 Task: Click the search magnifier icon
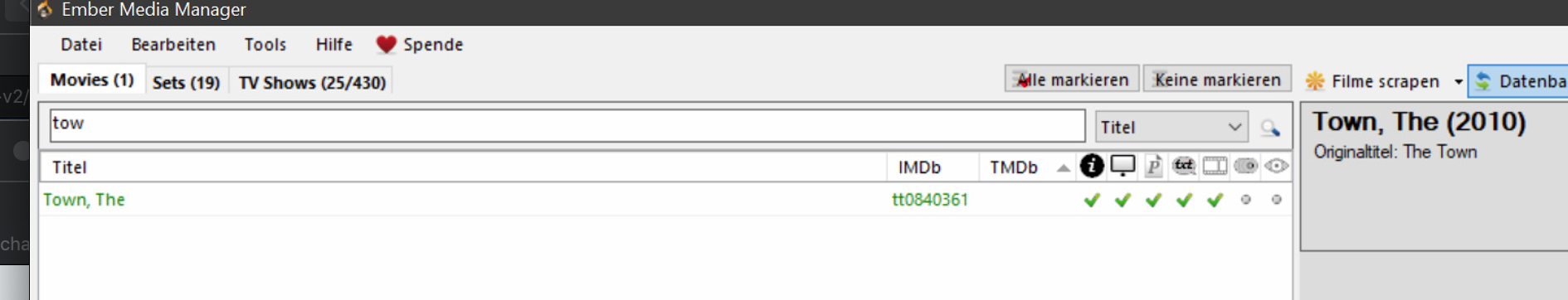(1270, 128)
